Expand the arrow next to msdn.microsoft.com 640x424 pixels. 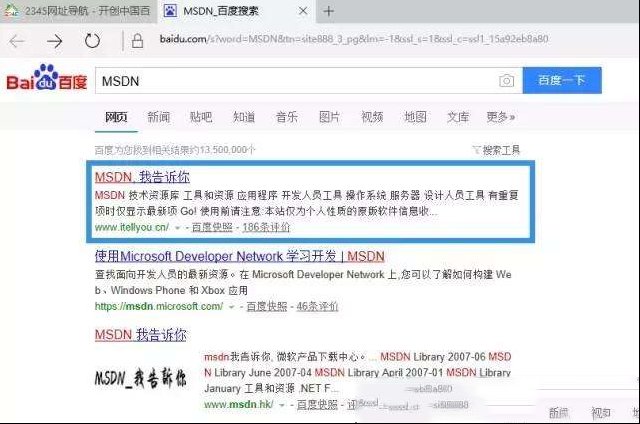click(x=231, y=307)
